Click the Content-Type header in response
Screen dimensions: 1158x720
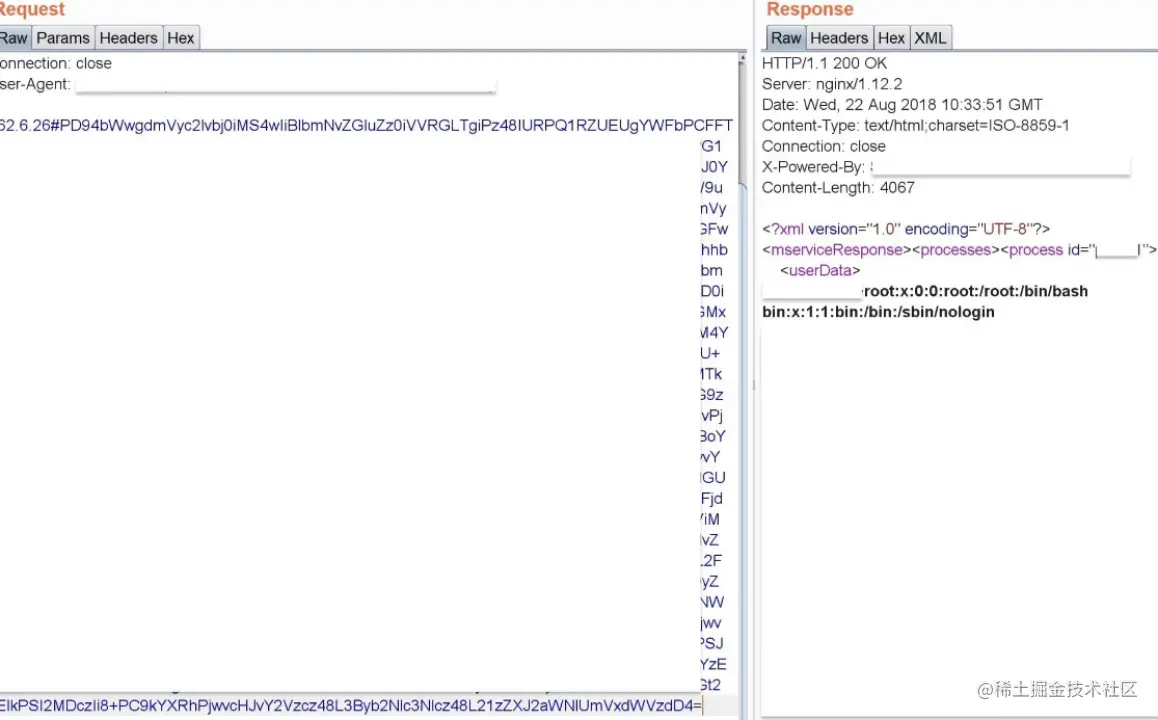coord(915,126)
